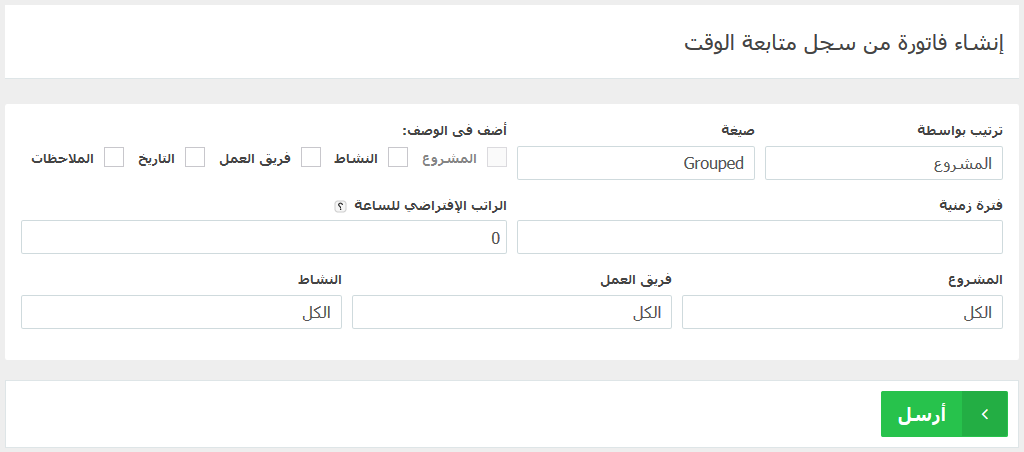Click the arrow icon on the أرسل button
1024x452 pixels.
pyautogui.click(x=985, y=414)
